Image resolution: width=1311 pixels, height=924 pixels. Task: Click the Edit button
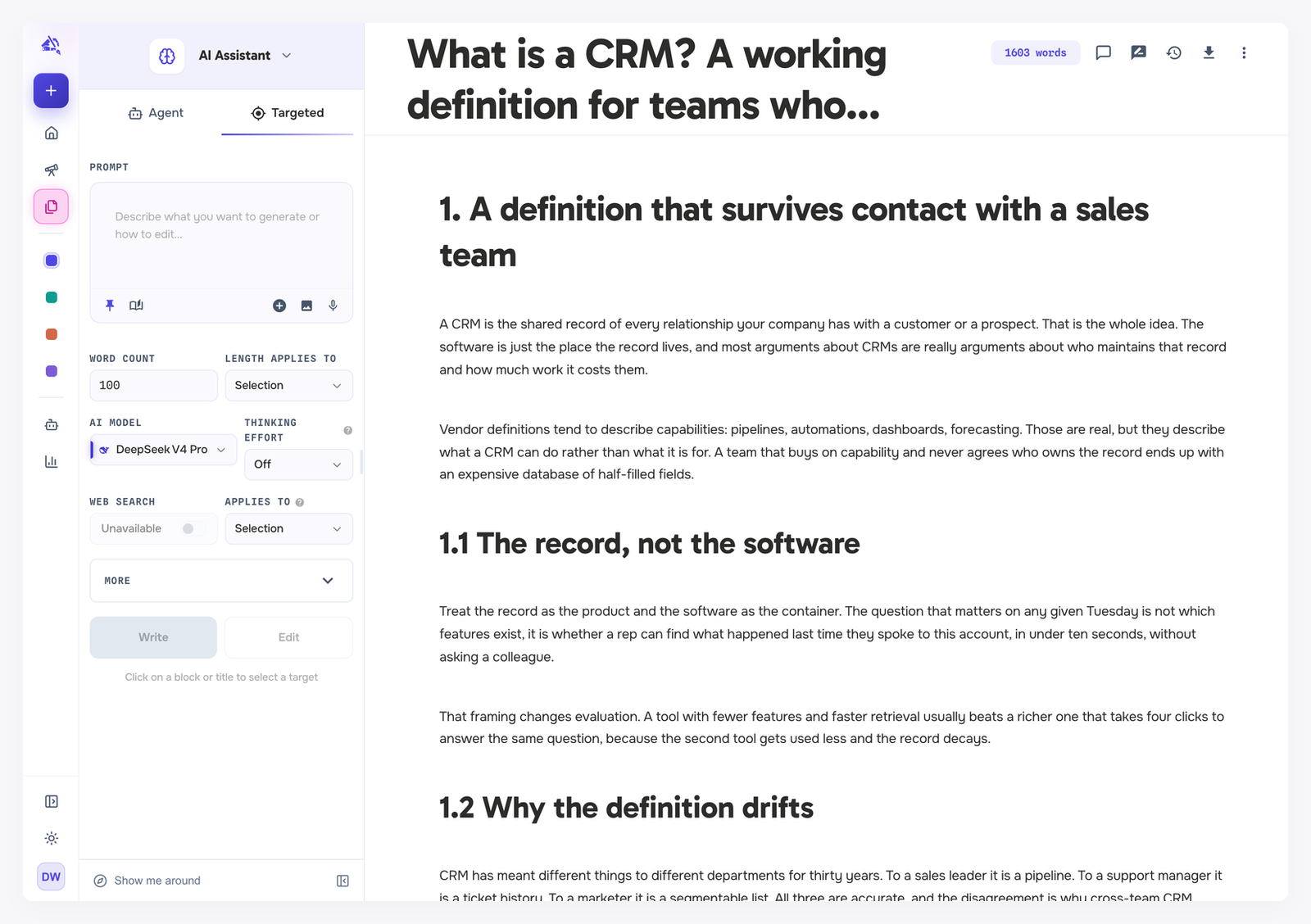288,637
